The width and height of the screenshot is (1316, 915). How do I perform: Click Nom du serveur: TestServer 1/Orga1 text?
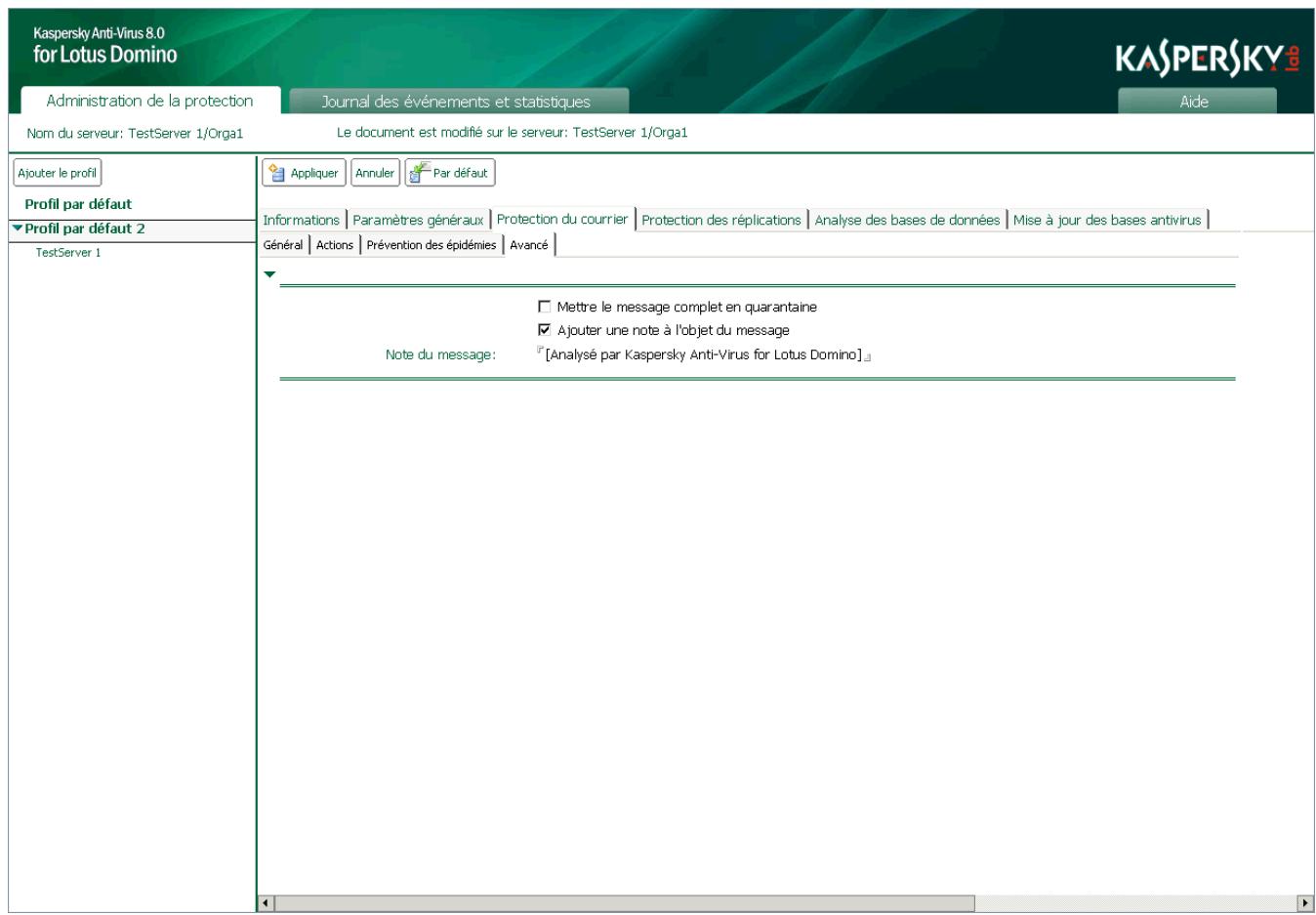135,134
